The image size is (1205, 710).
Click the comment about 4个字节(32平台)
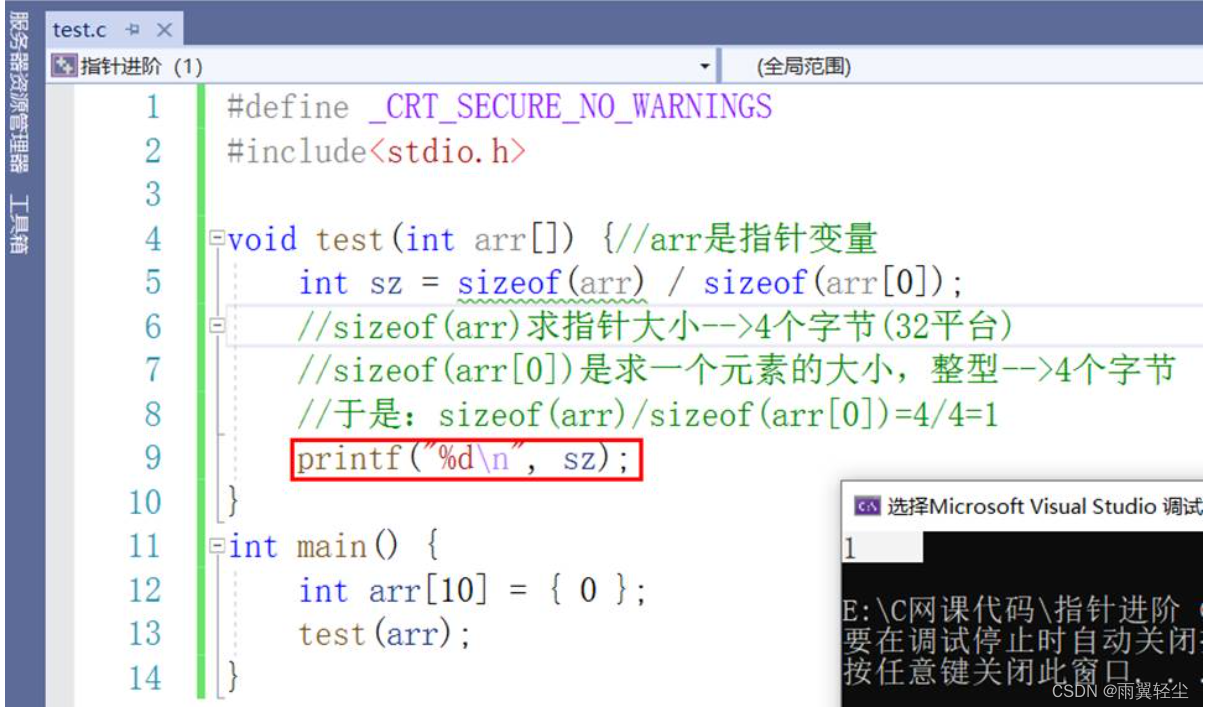coord(655,327)
